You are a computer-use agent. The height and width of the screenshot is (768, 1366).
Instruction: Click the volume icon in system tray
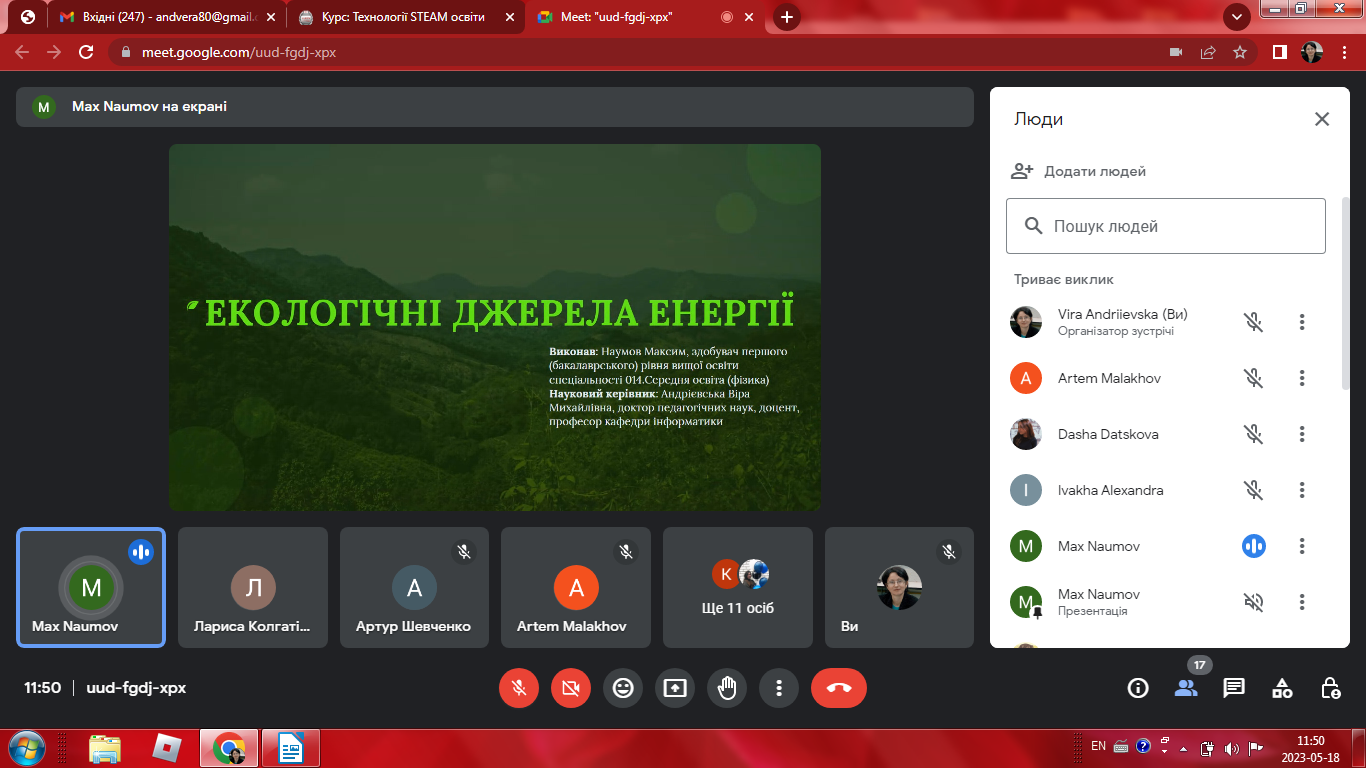pos(1230,749)
